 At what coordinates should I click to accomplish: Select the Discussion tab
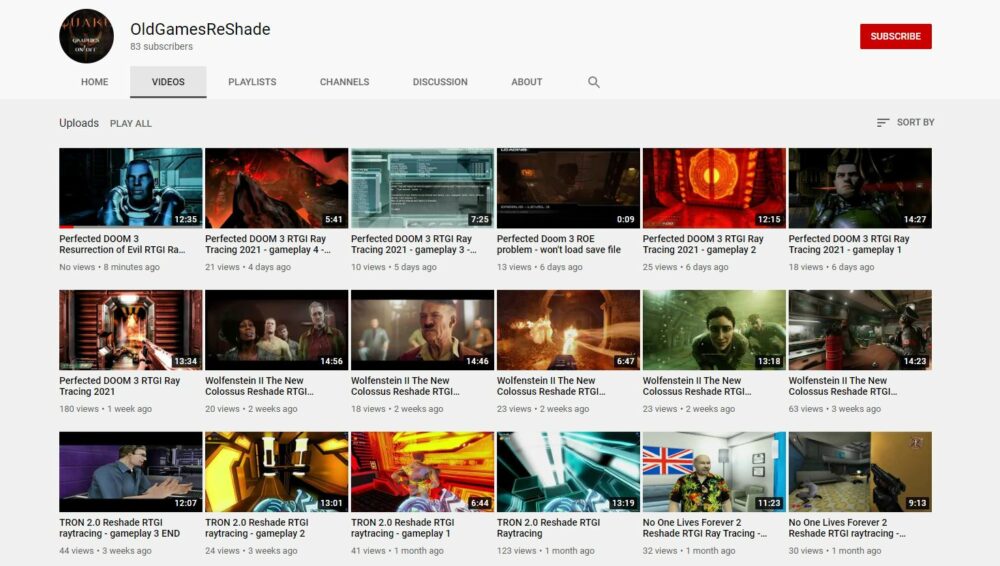pyautogui.click(x=440, y=82)
